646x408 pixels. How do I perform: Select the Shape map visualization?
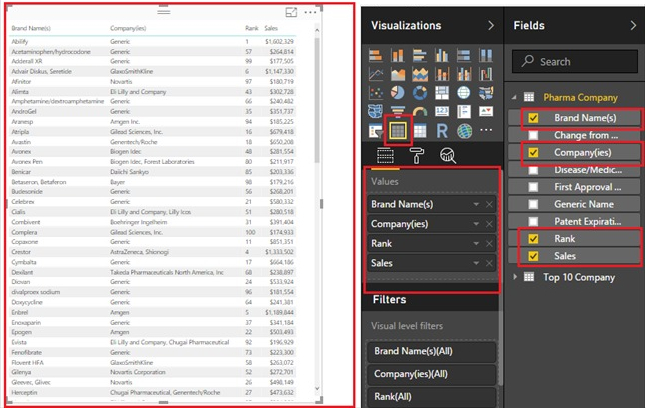375,112
